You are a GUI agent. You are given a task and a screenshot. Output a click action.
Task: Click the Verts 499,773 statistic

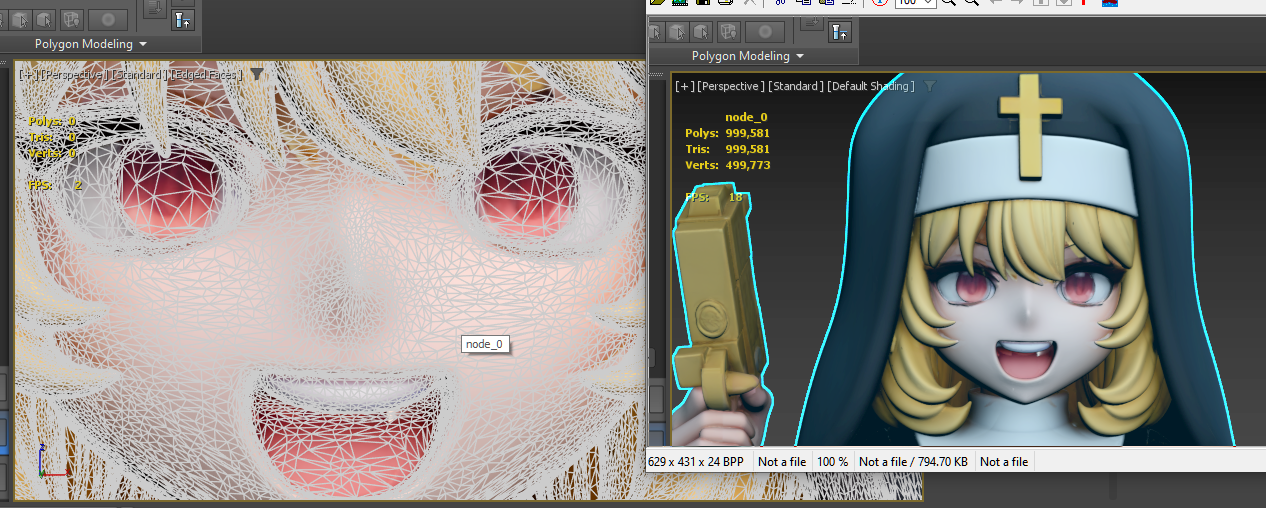[x=727, y=165]
